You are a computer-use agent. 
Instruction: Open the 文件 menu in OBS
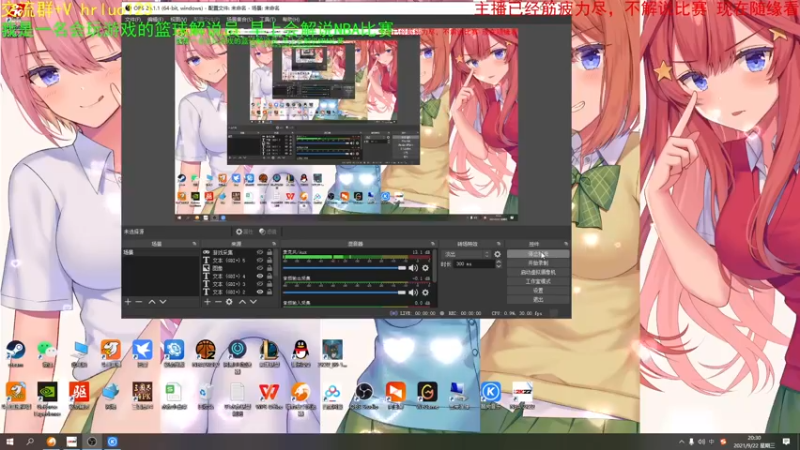(x=133, y=19)
